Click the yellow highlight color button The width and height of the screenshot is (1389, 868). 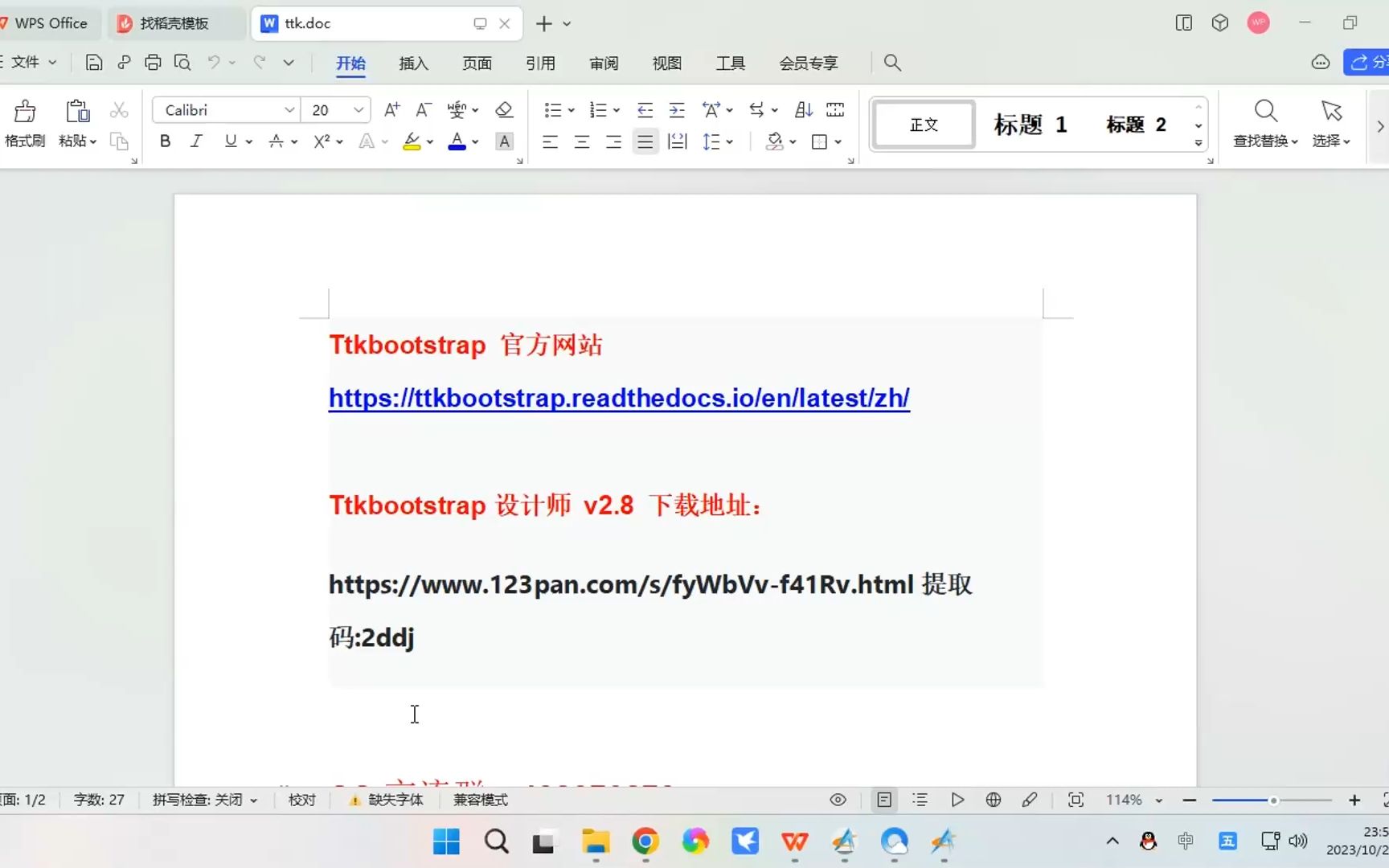412,141
